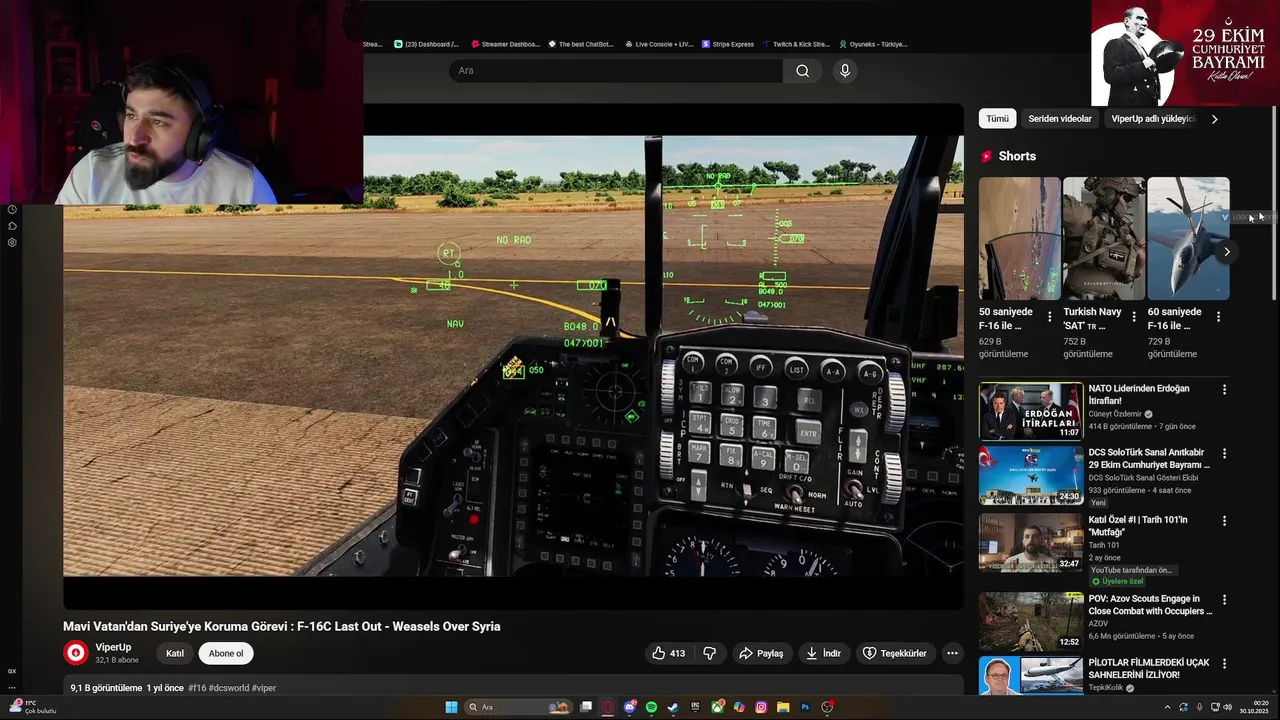
Task: Click the YouTube search magnifier button
Action: (802, 71)
